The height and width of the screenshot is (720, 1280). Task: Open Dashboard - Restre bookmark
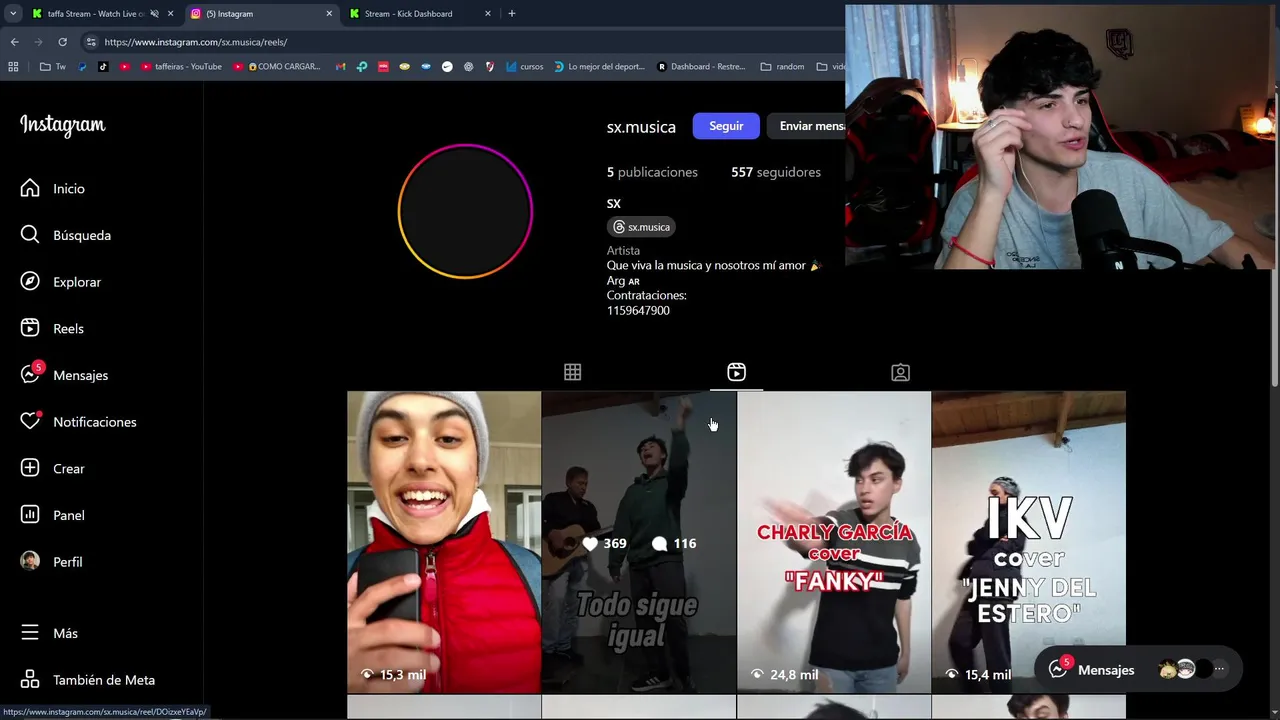(x=701, y=67)
